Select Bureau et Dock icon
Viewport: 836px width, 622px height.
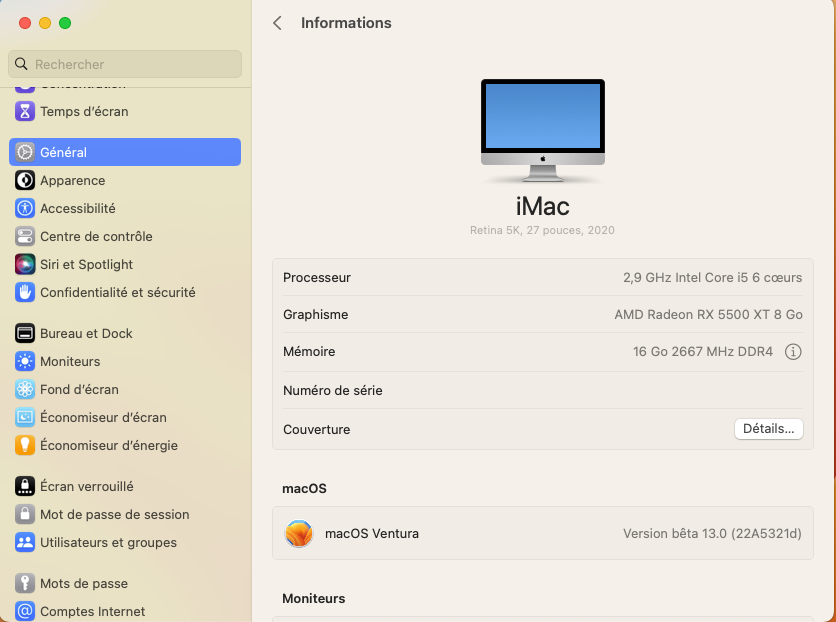25,333
